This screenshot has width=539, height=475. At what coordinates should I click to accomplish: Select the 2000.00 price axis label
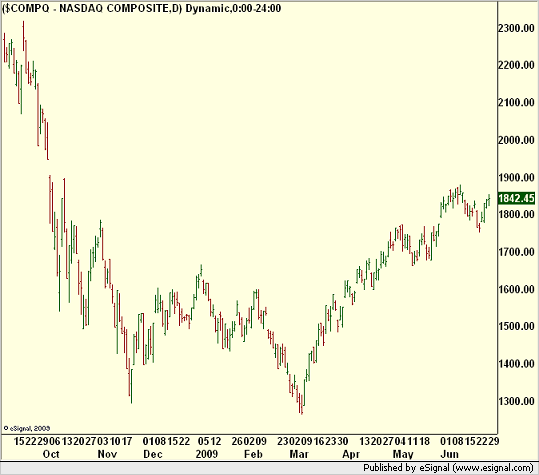pos(516,140)
